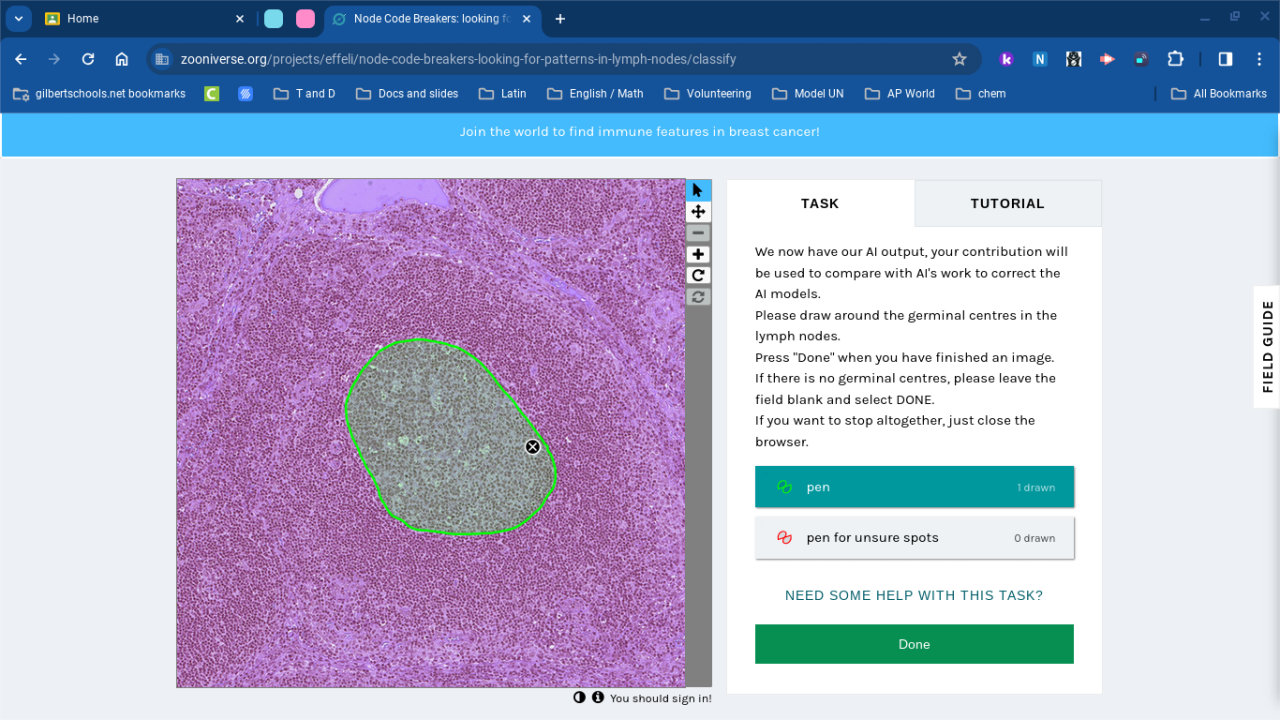
Task: Select the move/pan image tool
Action: pyautogui.click(x=698, y=212)
